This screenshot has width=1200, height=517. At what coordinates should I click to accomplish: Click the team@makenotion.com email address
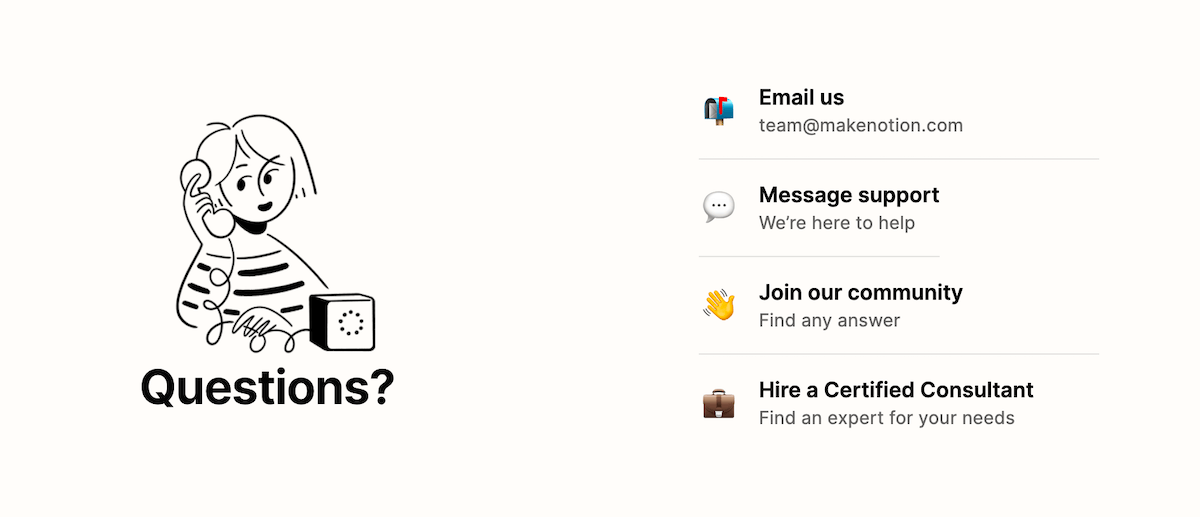(860, 125)
